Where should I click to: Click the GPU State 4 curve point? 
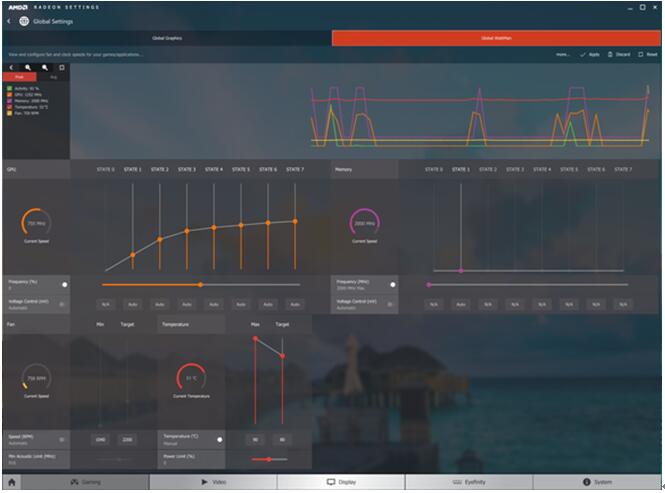(x=214, y=227)
